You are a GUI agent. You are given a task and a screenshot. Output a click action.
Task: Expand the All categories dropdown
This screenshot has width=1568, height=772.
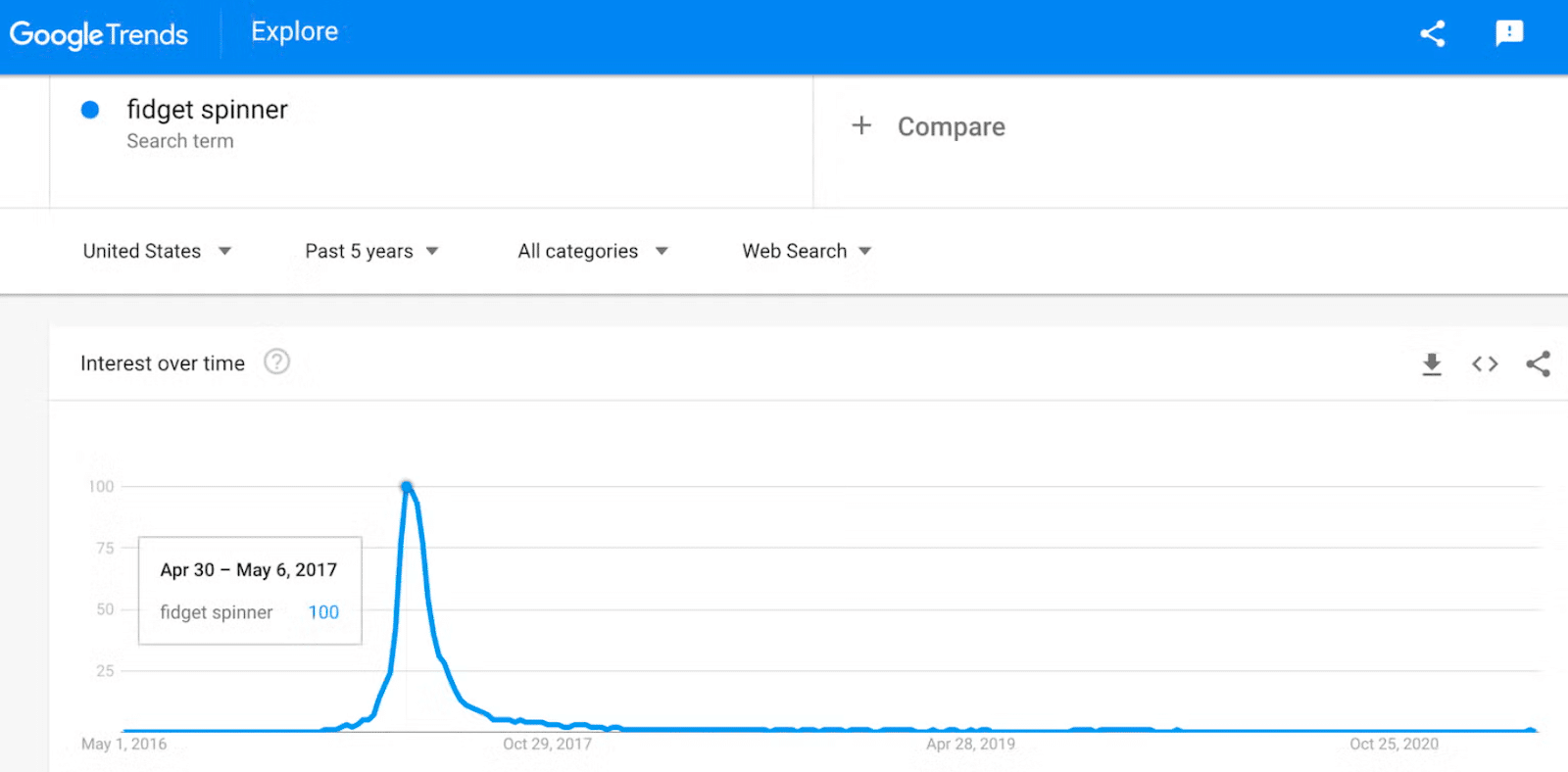pyautogui.click(x=593, y=251)
